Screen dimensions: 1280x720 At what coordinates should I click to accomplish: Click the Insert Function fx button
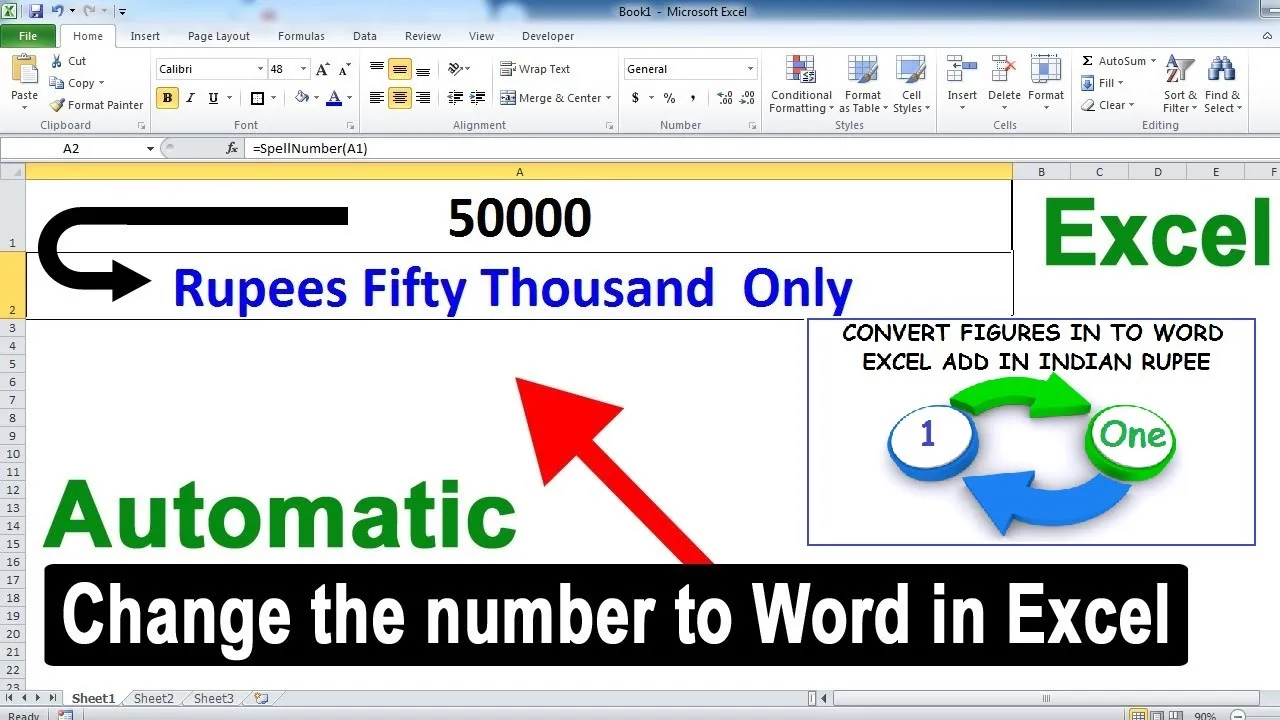click(x=232, y=148)
